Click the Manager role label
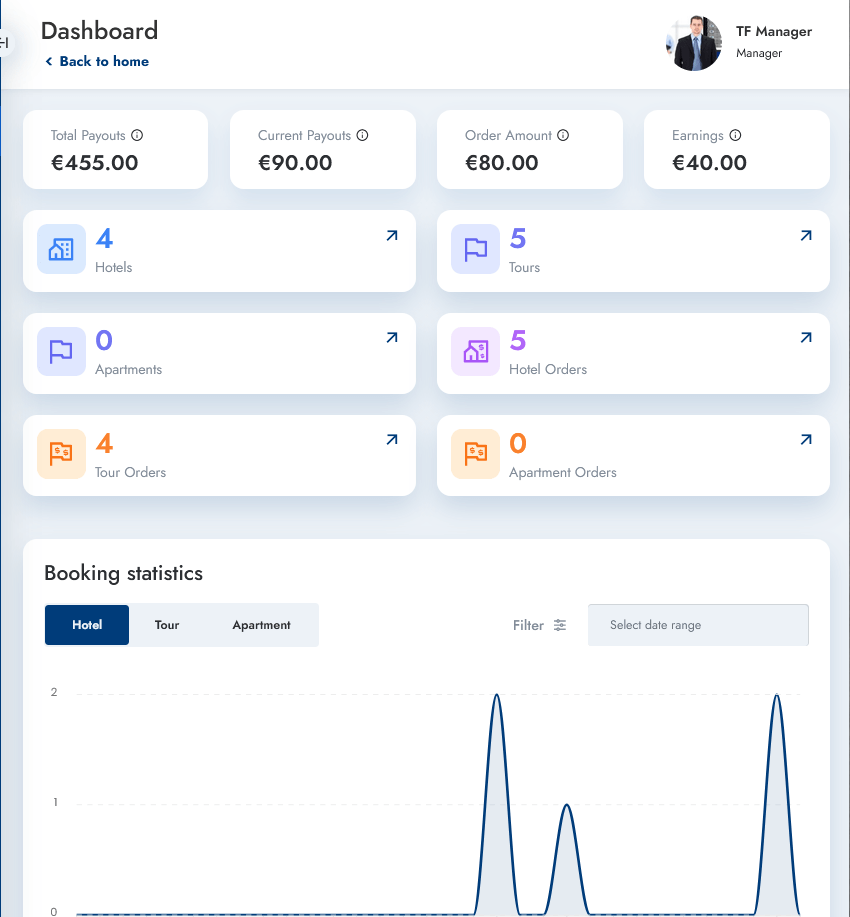The image size is (850, 917). point(759,53)
